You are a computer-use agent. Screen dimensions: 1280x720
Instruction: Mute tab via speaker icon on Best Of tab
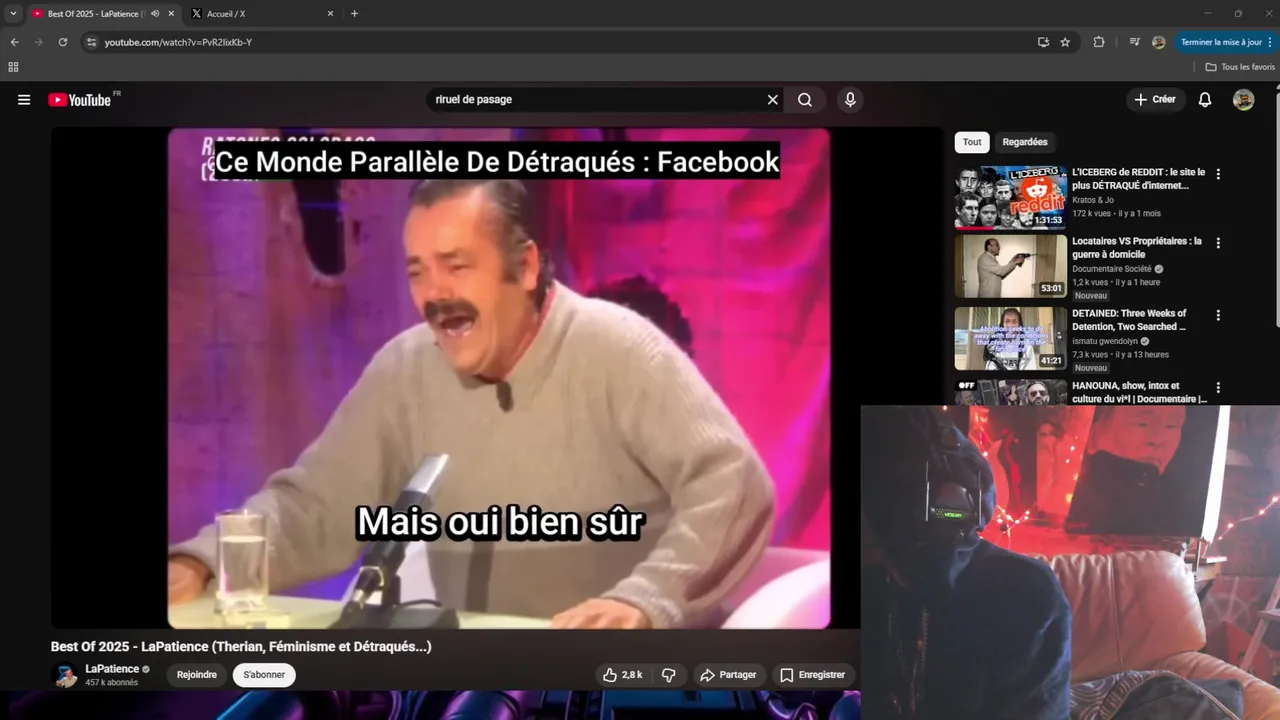[155, 14]
